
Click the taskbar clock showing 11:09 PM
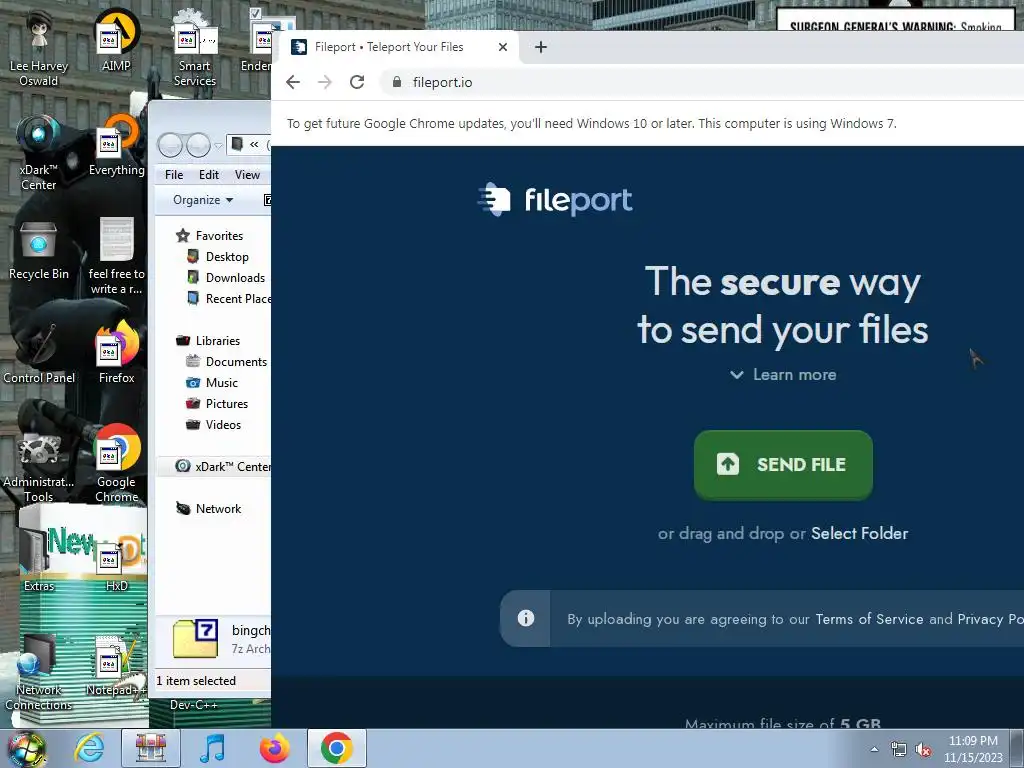(x=973, y=749)
